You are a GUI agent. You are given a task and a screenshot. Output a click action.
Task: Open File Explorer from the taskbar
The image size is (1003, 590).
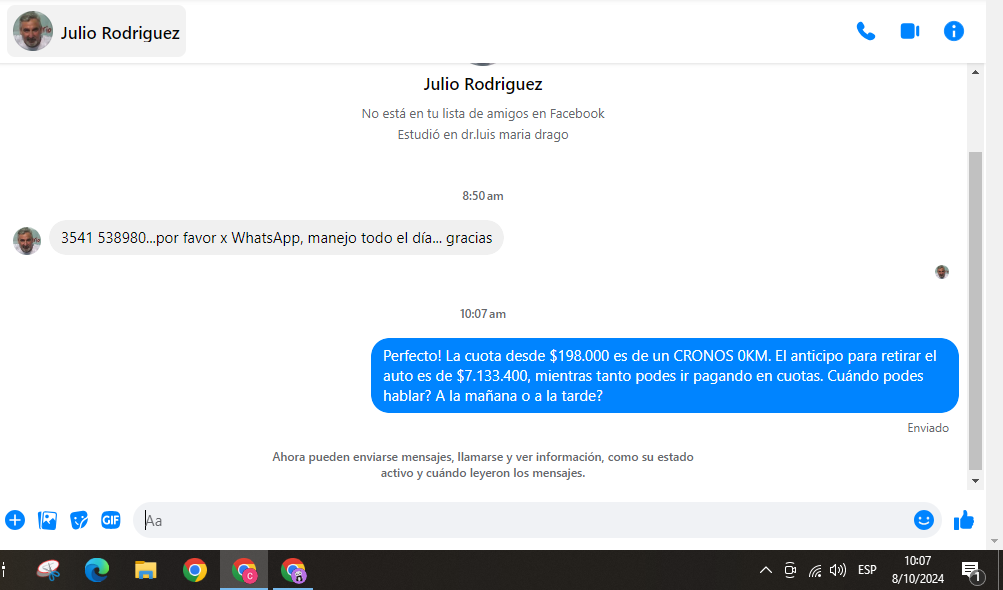point(146,570)
